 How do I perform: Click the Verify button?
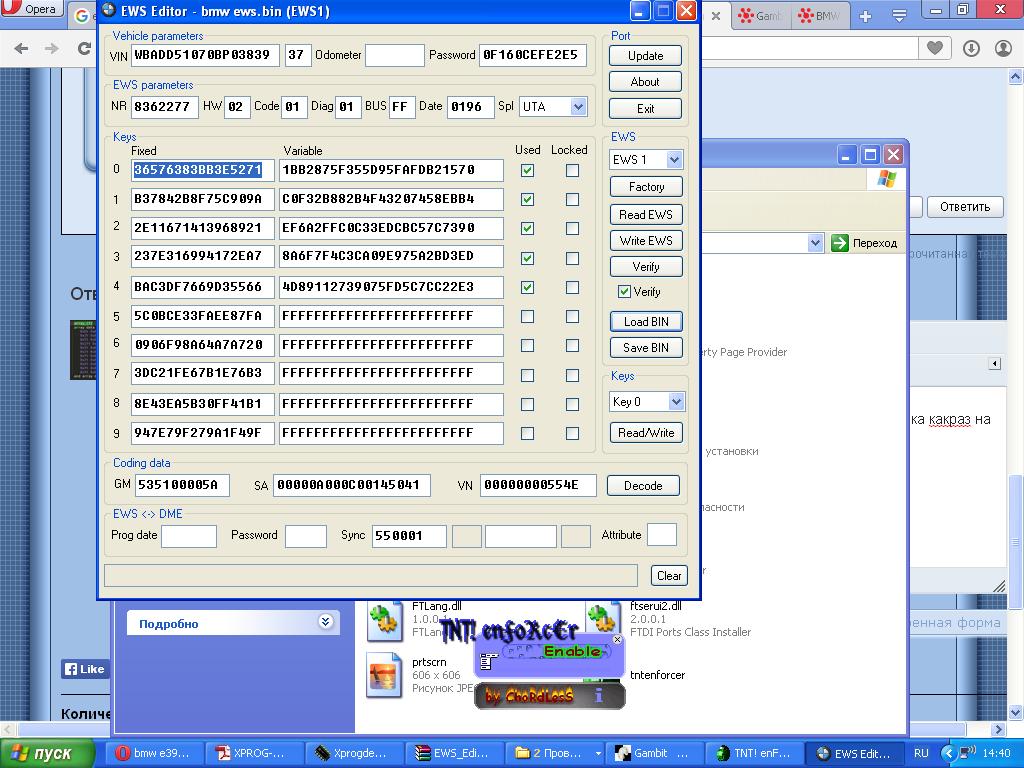click(646, 266)
